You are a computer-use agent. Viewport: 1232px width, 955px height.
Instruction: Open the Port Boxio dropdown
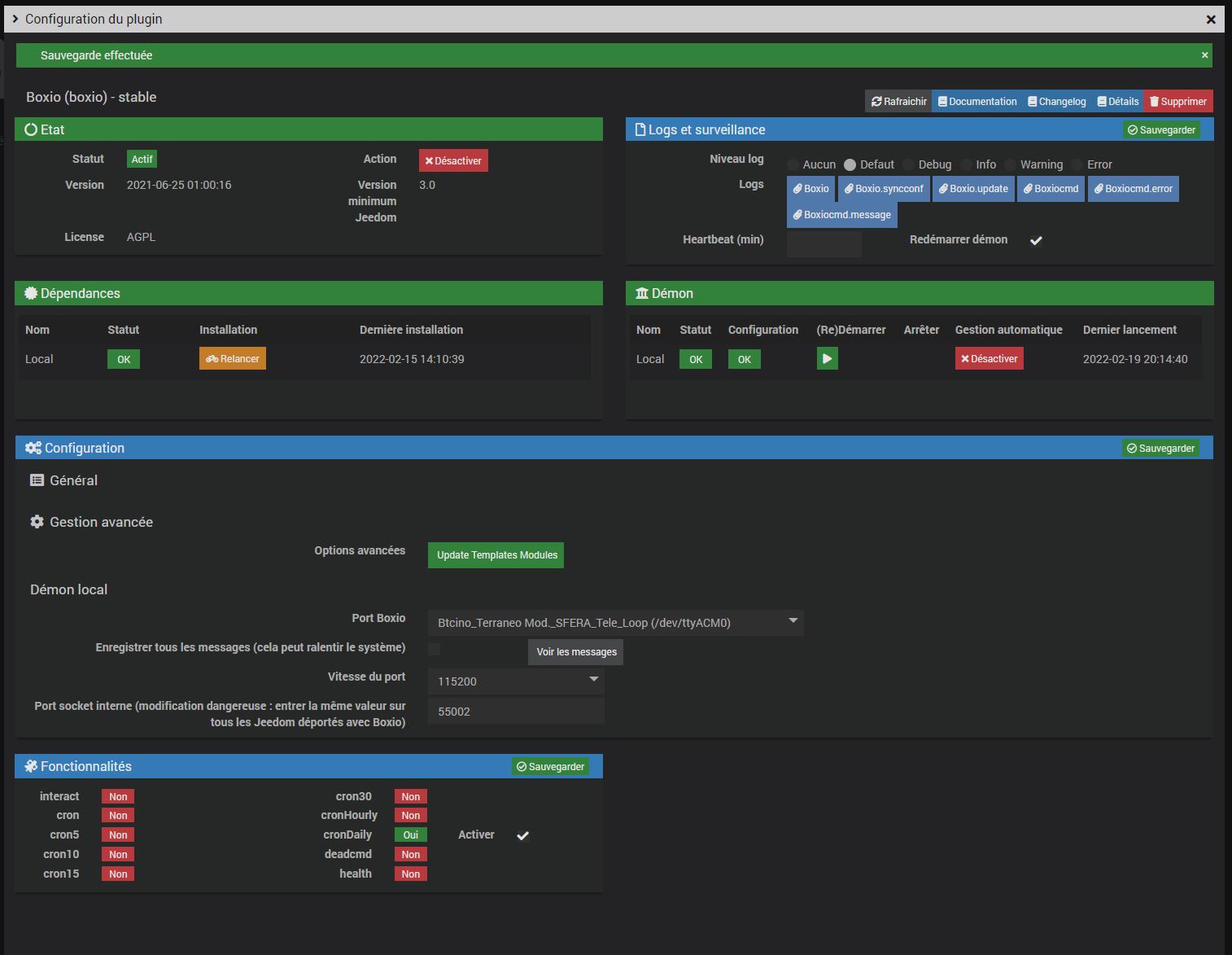[615, 623]
